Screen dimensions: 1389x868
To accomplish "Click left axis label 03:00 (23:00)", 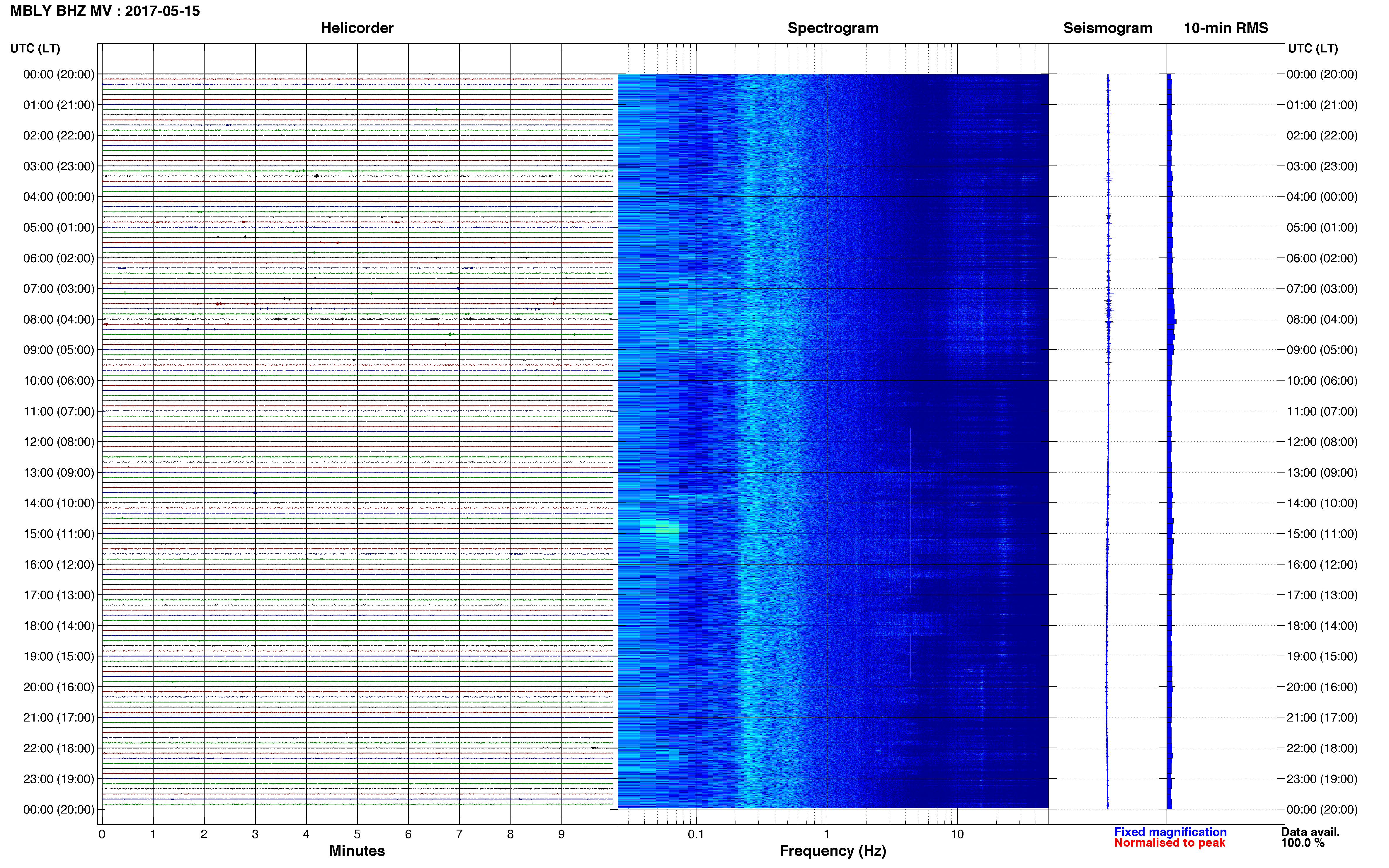I will pyautogui.click(x=59, y=166).
